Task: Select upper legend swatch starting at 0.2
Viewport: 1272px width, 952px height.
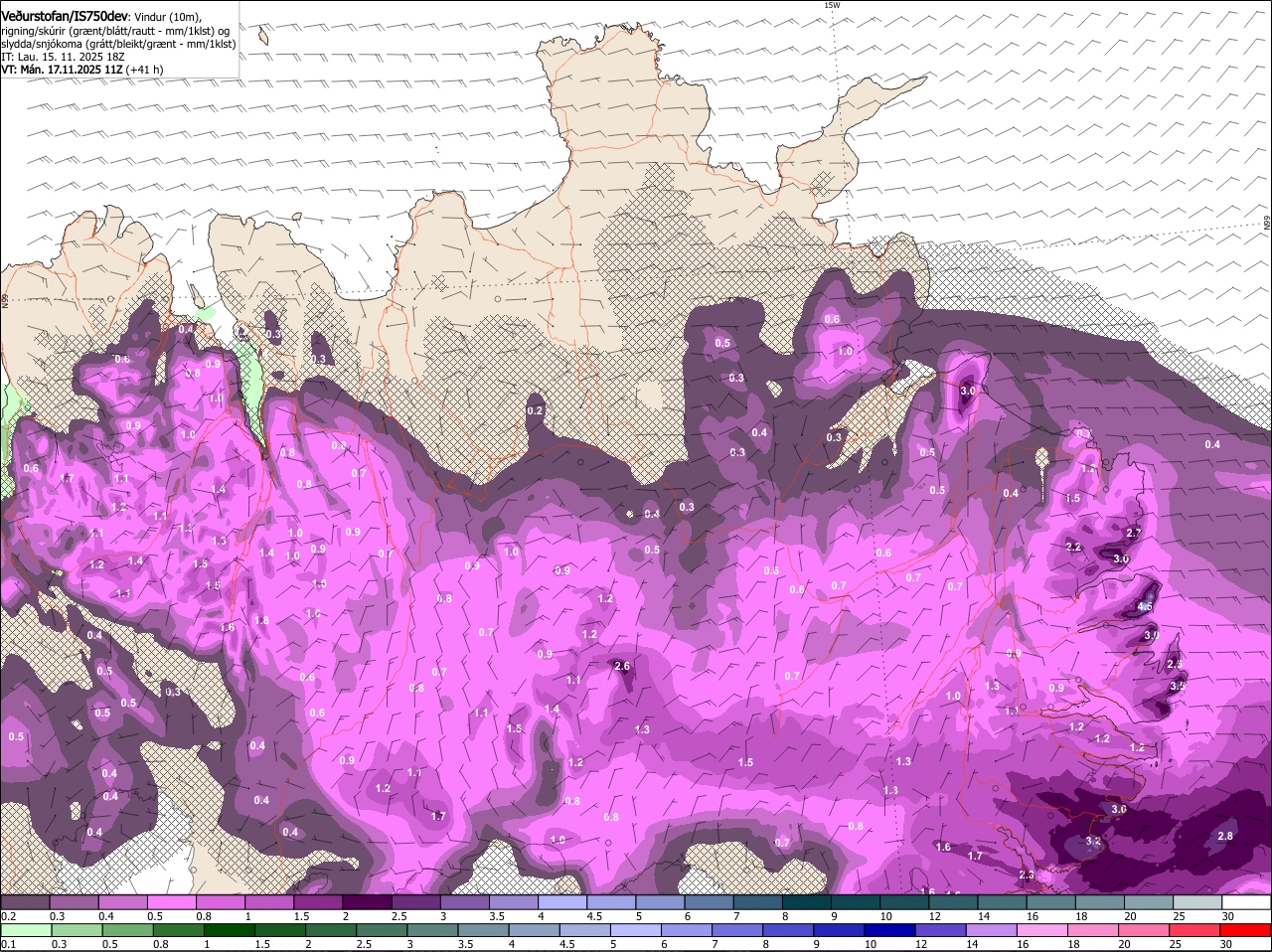Action: (x=25, y=902)
